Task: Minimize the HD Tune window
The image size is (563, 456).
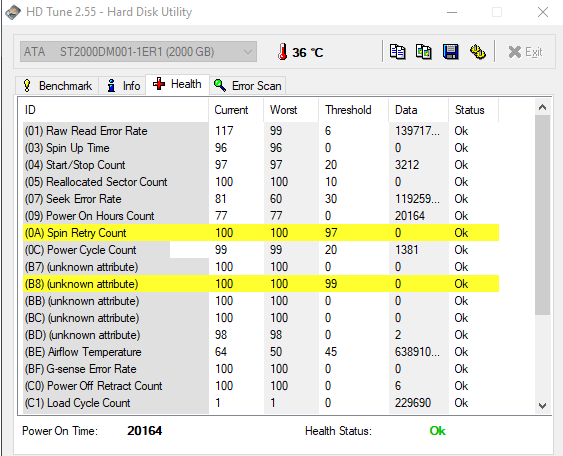Action: coord(452,12)
